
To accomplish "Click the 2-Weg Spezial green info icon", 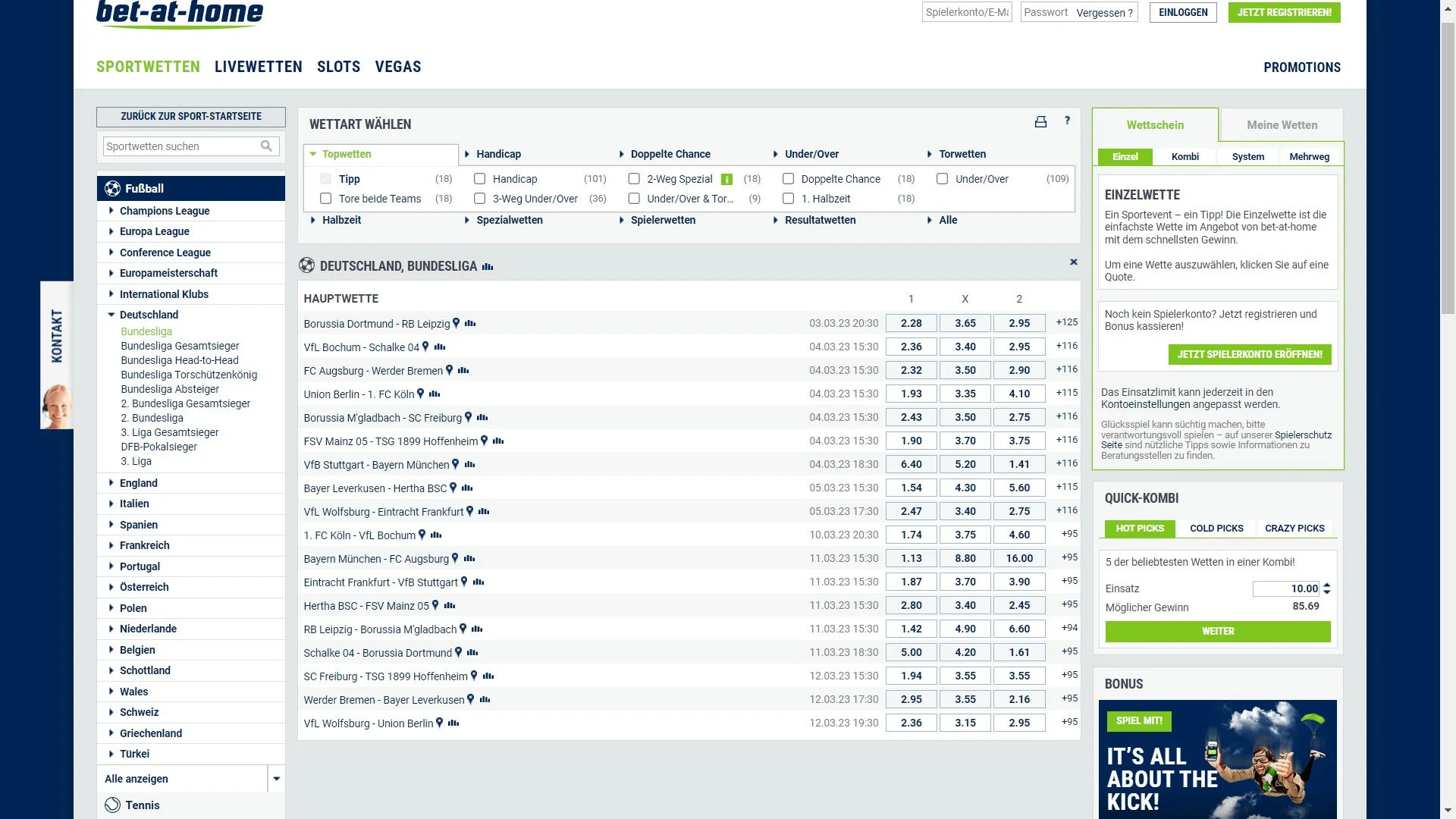I will 726,180.
